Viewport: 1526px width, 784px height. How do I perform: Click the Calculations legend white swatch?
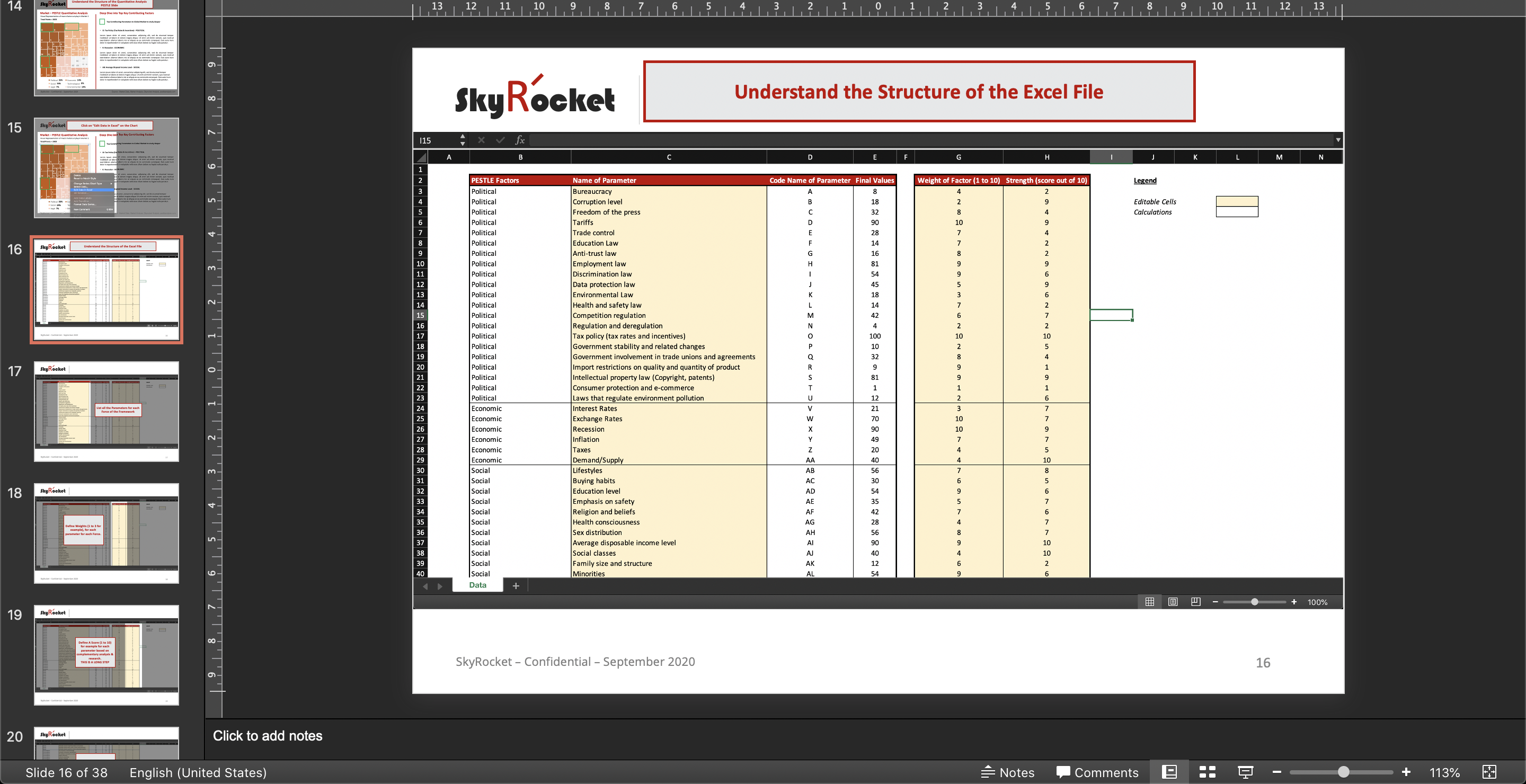pos(1237,212)
